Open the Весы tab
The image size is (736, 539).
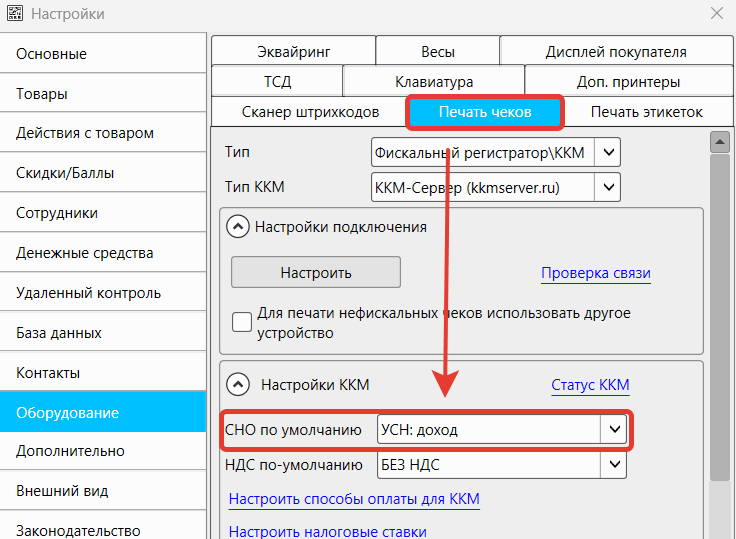[x=437, y=51]
